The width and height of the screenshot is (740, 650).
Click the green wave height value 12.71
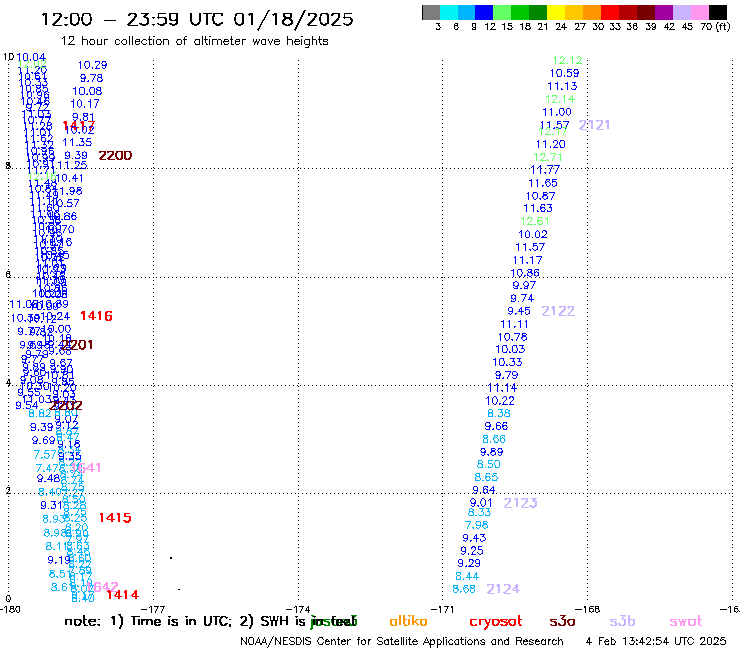pyautogui.click(x=548, y=157)
